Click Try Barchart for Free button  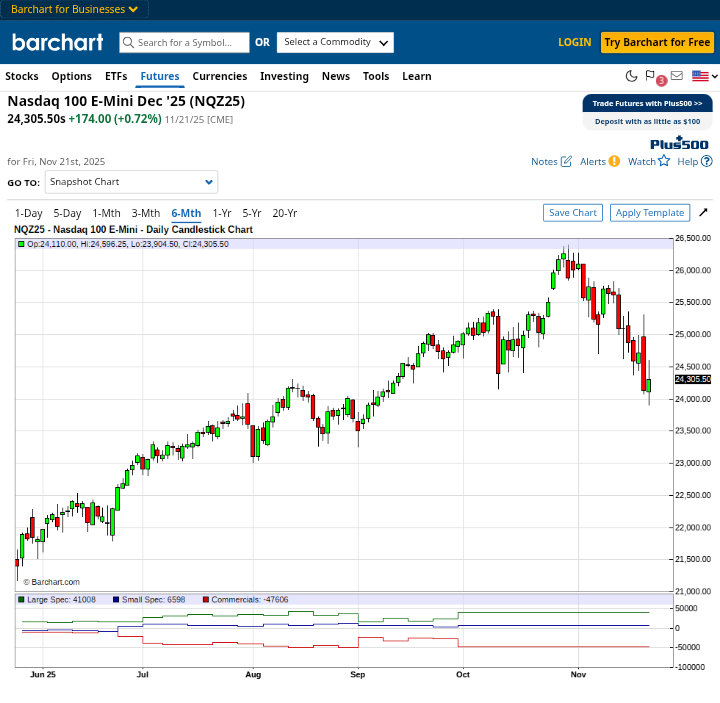(657, 42)
